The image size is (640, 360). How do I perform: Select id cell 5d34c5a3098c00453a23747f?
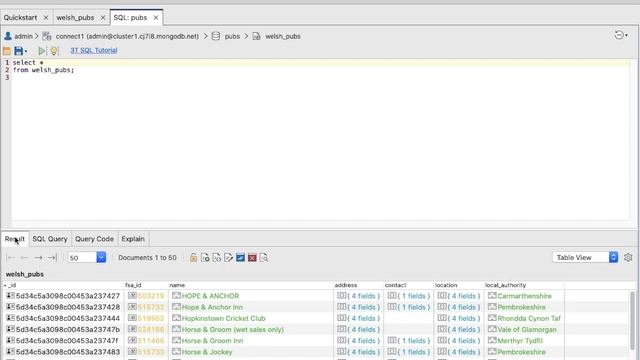(63, 340)
